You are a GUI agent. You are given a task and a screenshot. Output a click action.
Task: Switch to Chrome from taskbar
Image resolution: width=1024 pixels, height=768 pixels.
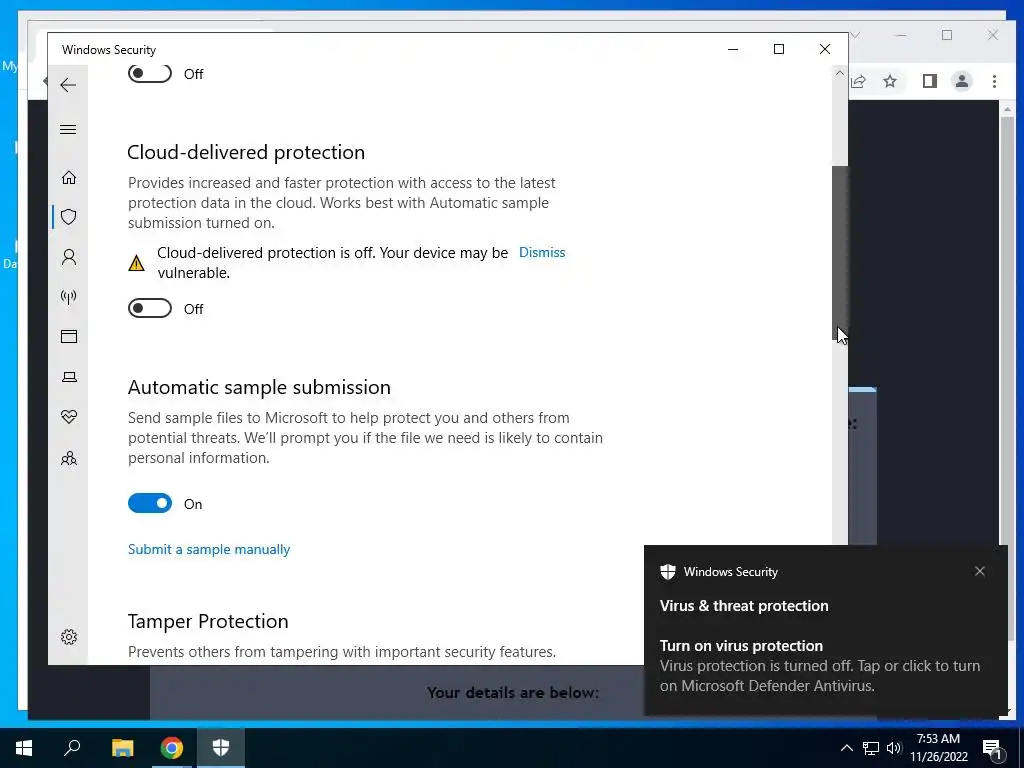click(x=172, y=748)
